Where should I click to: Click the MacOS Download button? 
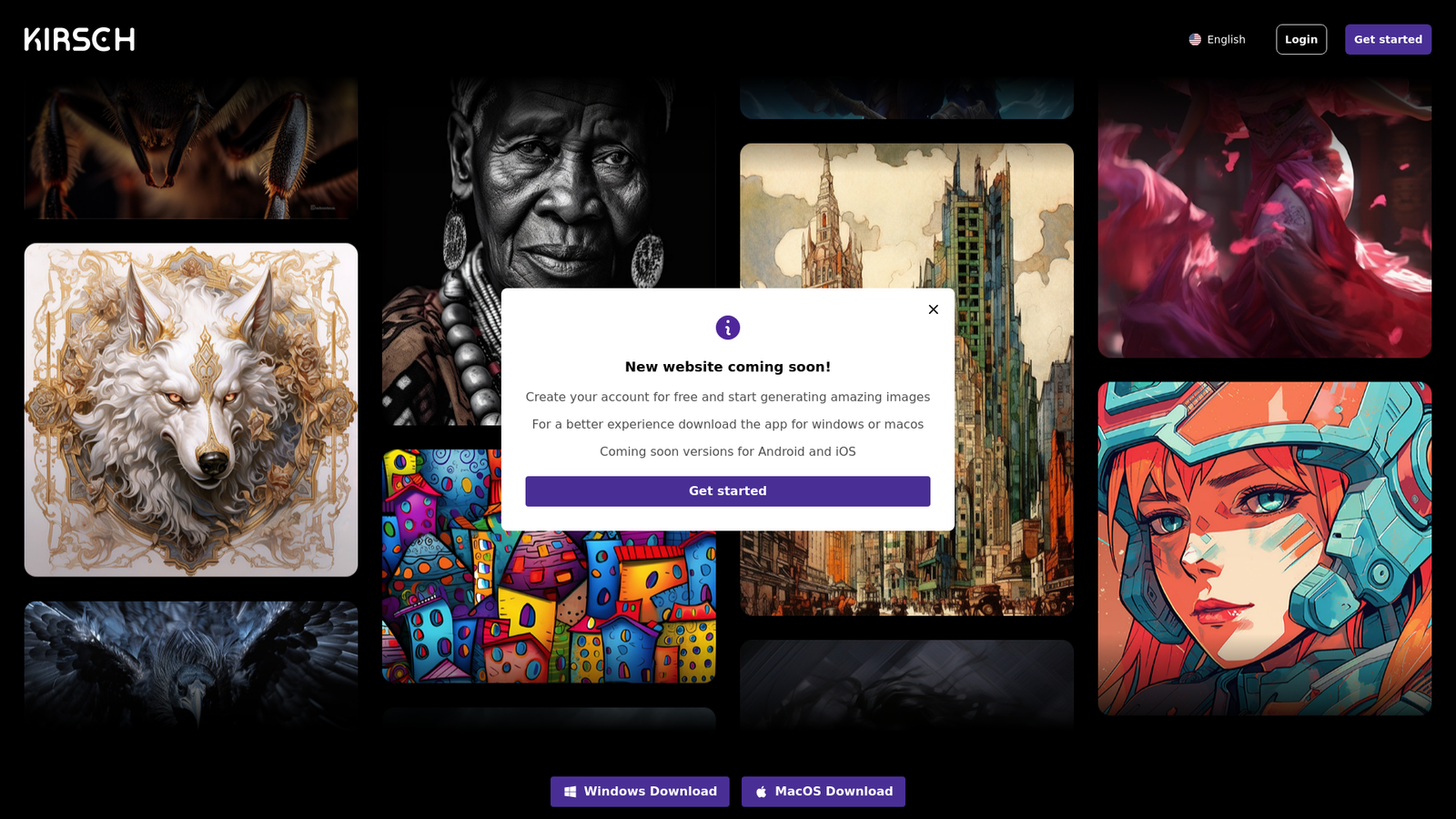point(824,792)
